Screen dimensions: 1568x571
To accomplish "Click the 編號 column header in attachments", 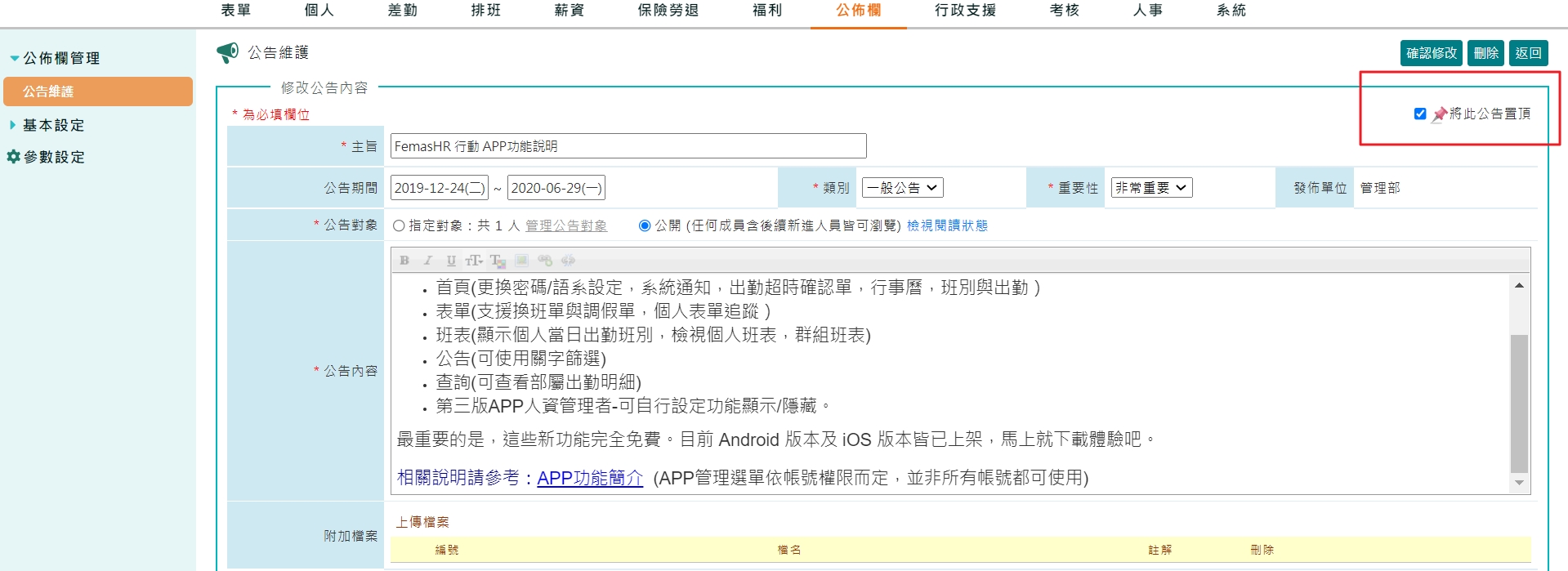I will [447, 550].
